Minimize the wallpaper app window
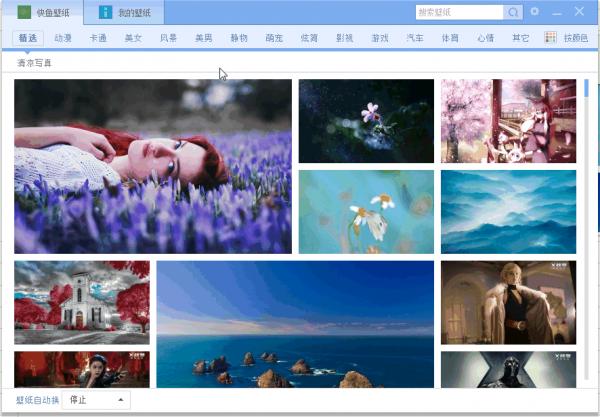600x417 pixels. point(557,12)
